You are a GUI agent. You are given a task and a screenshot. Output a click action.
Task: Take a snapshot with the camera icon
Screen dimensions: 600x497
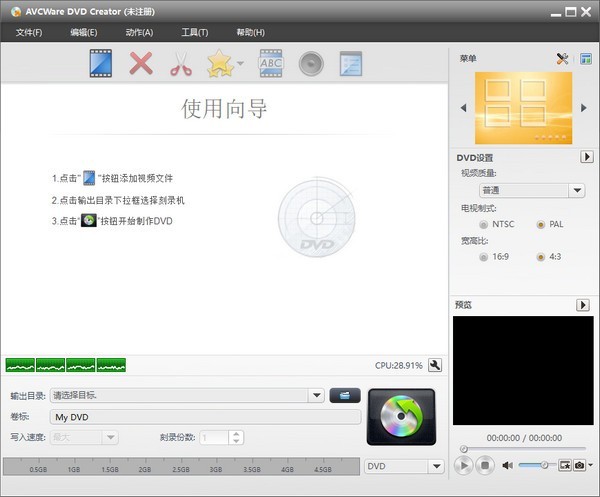(580, 465)
